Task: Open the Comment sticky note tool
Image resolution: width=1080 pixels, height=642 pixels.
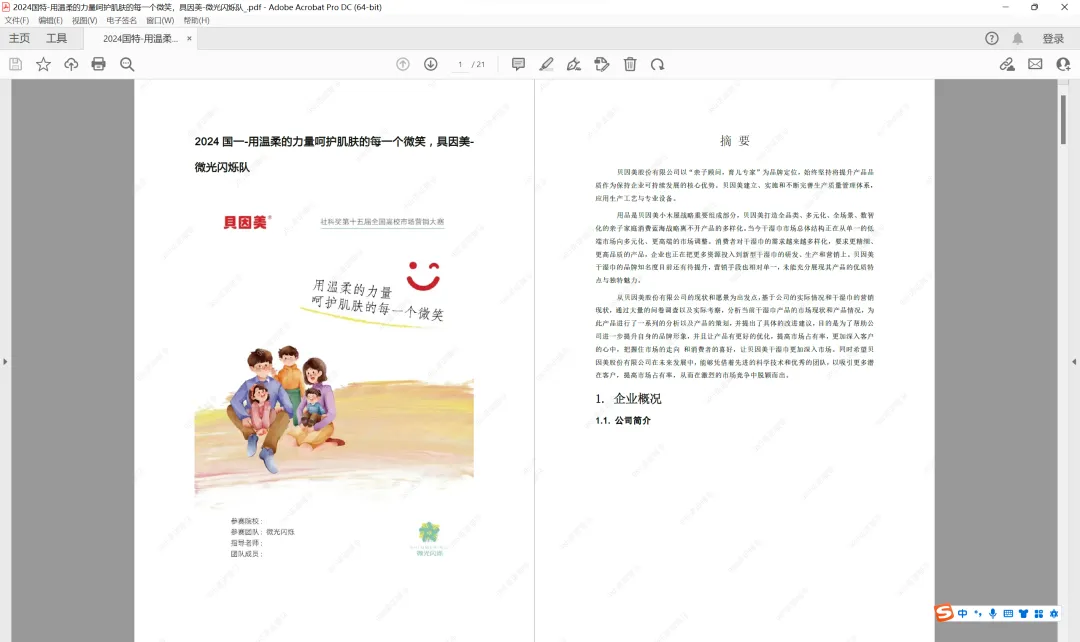Action: click(518, 64)
